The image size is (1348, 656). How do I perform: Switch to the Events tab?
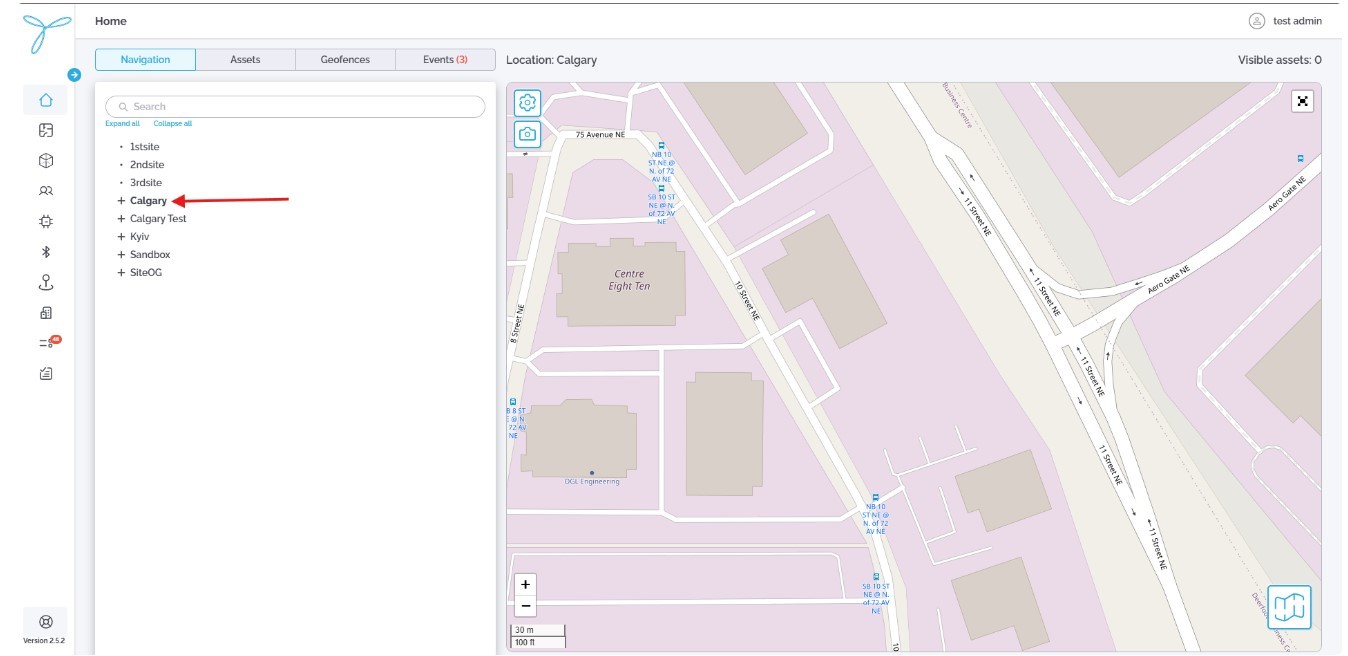coord(445,60)
